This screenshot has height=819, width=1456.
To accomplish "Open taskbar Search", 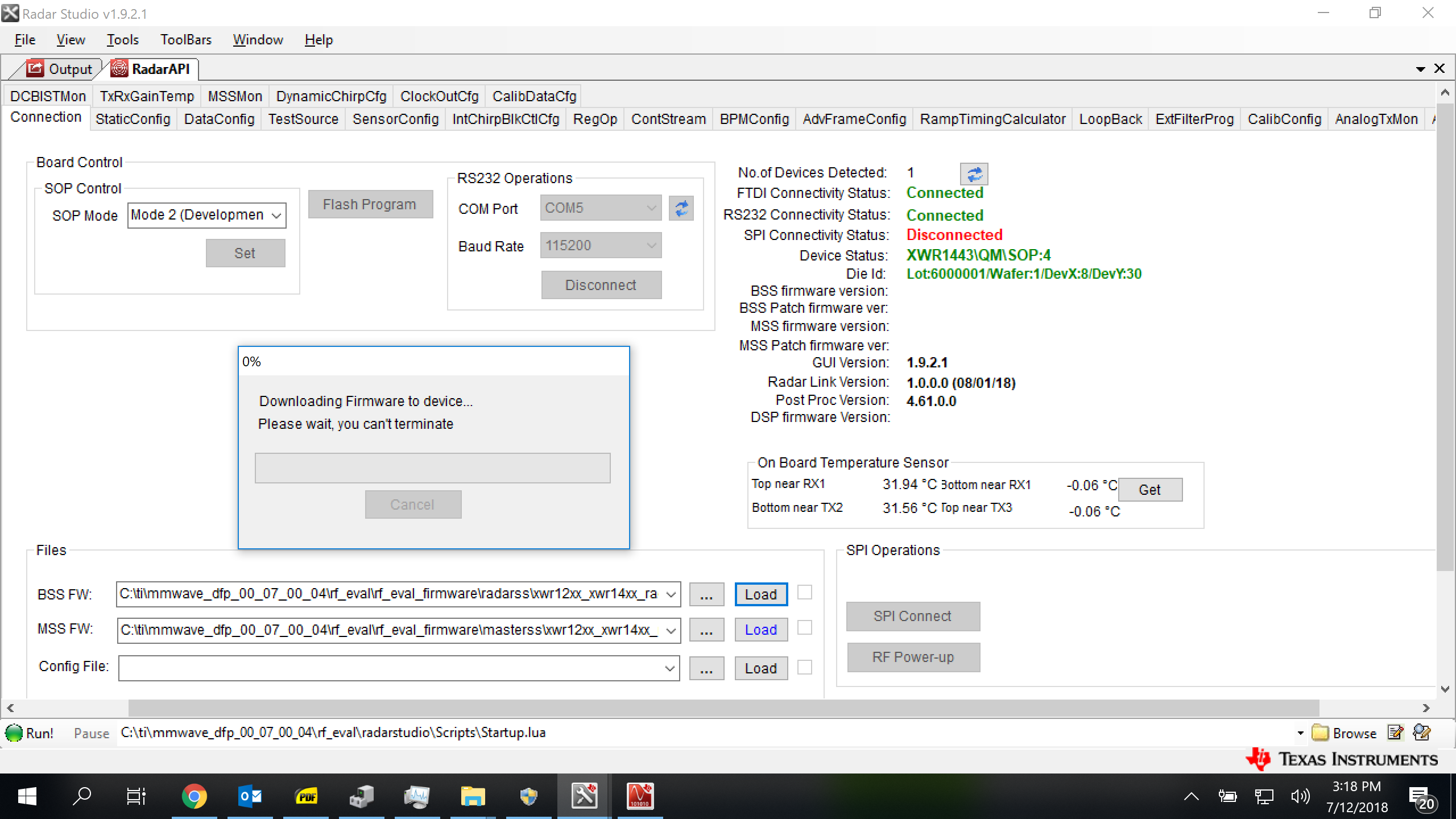I will 82,796.
